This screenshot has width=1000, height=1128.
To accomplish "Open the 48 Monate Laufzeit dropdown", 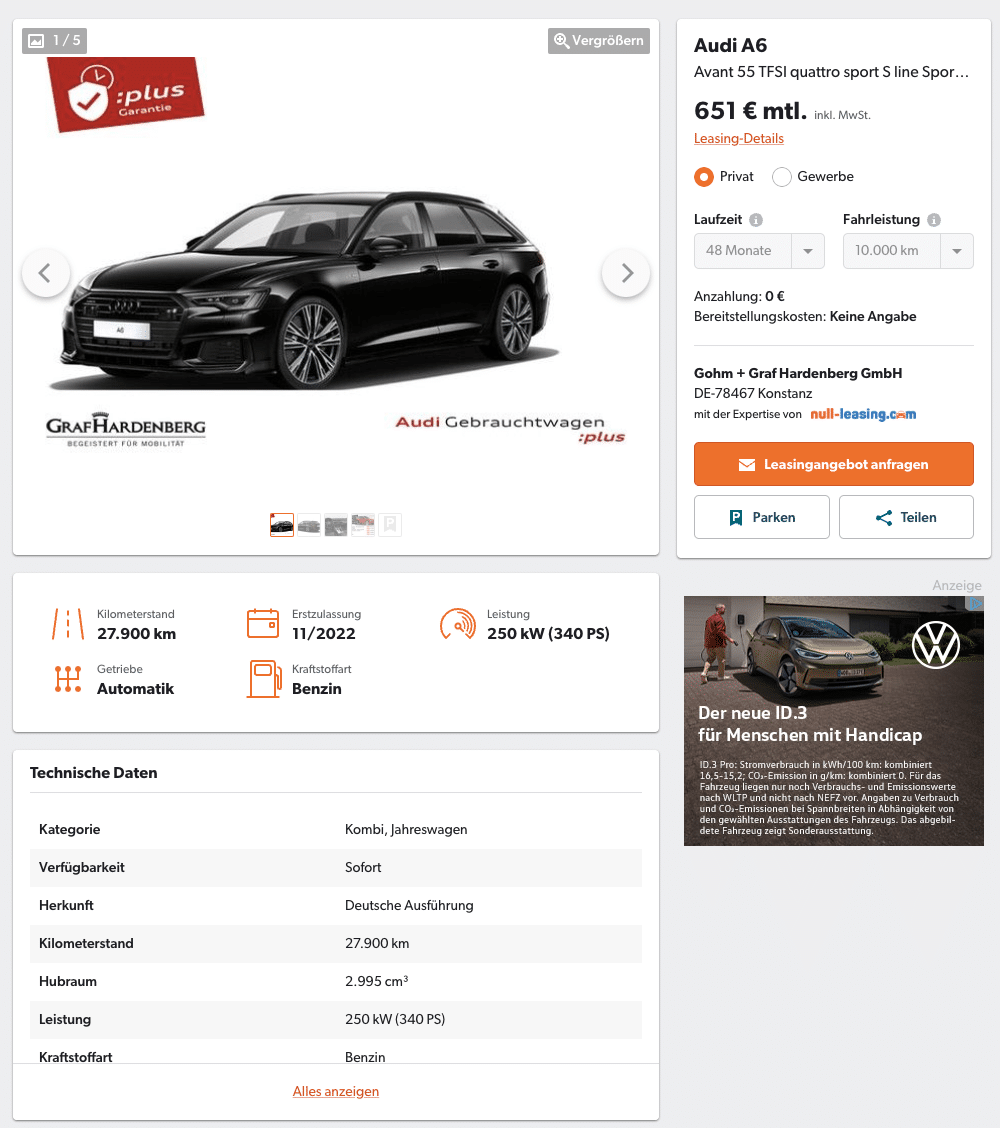I will pos(759,251).
